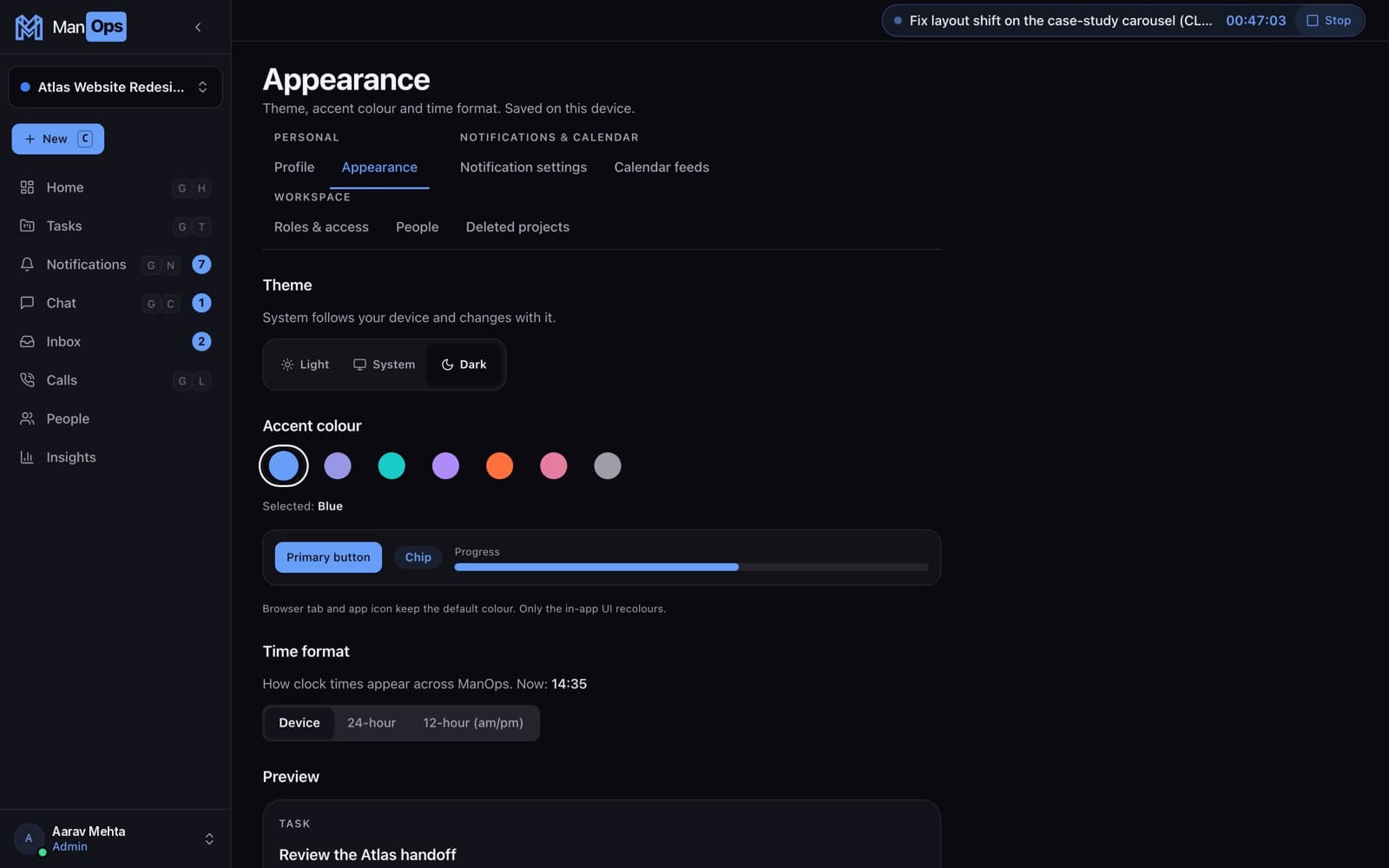Click the Chip preview element
Image resolution: width=1389 pixels, height=868 pixels.
(x=418, y=557)
